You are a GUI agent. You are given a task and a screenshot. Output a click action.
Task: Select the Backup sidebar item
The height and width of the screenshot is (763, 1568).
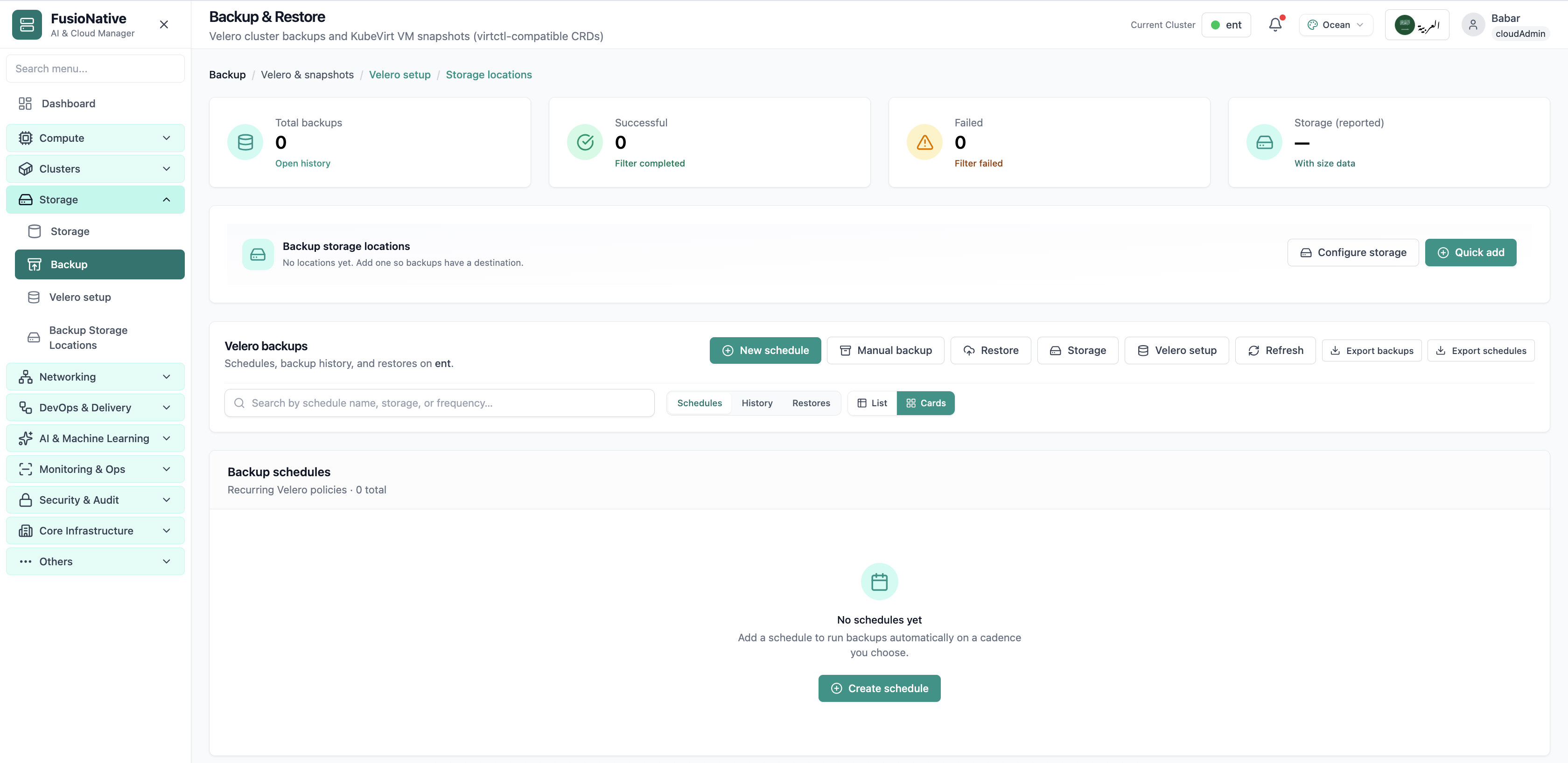(100, 265)
